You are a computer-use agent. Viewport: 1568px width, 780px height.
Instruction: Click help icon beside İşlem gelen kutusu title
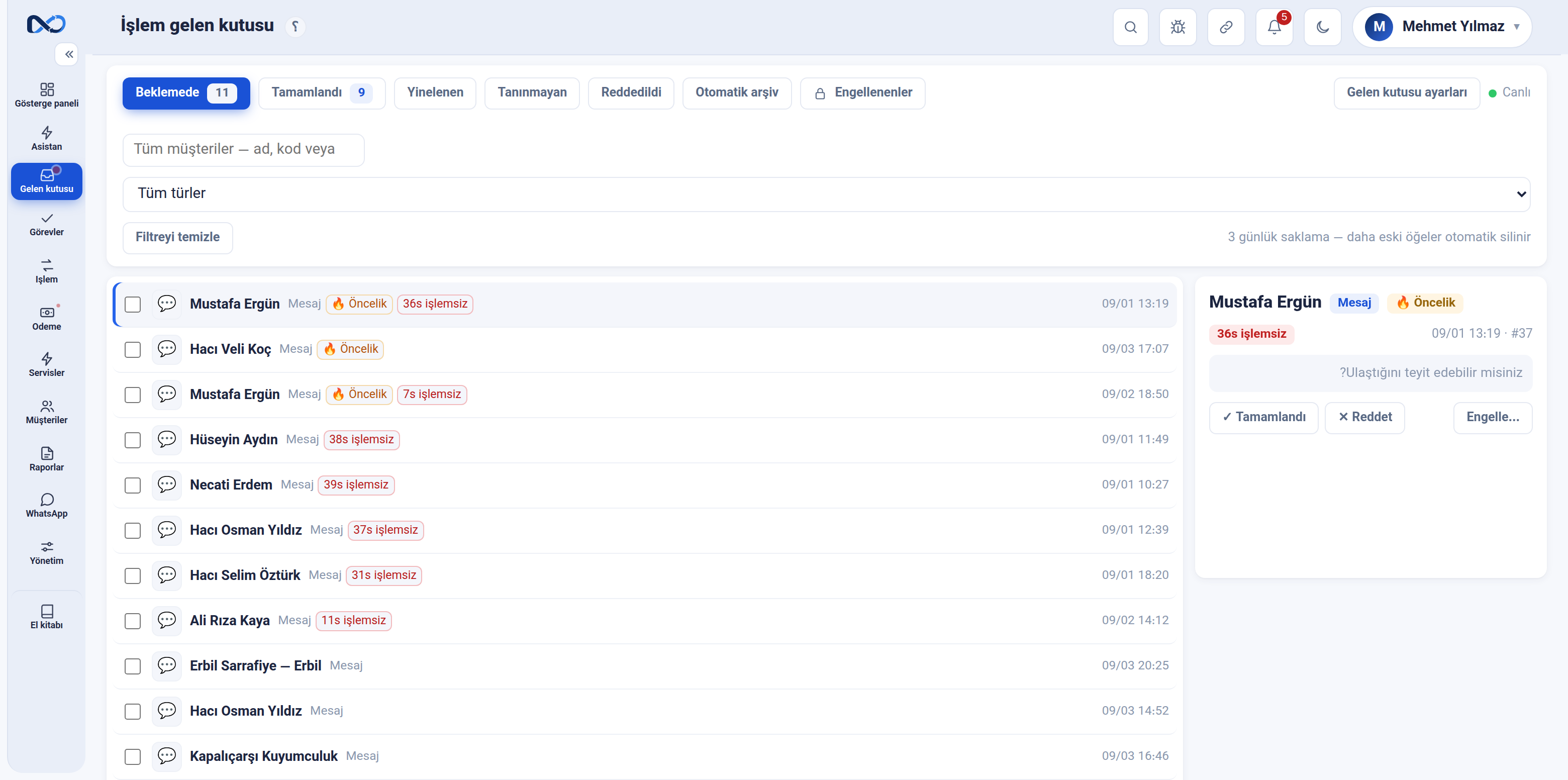(x=295, y=26)
